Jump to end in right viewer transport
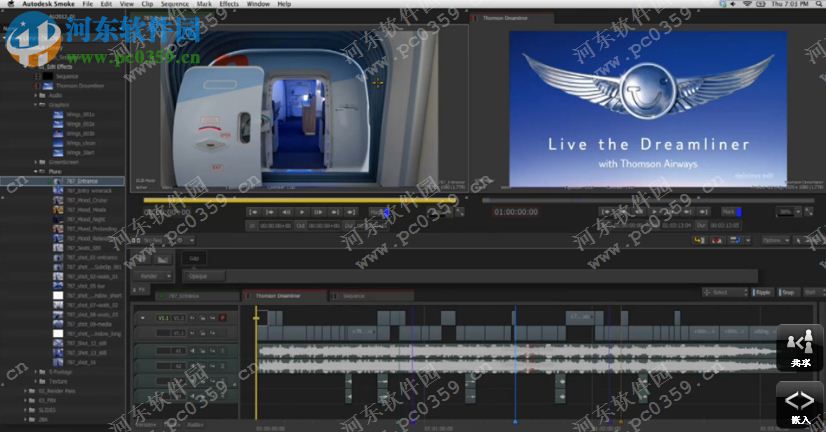This screenshot has width=826, height=432. [703, 212]
